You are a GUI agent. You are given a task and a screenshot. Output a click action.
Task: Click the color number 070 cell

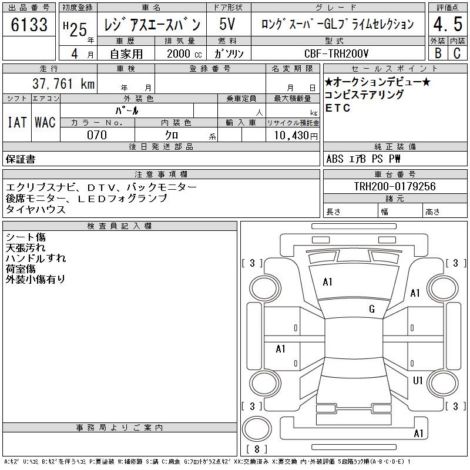pyautogui.click(x=97, y=135)
